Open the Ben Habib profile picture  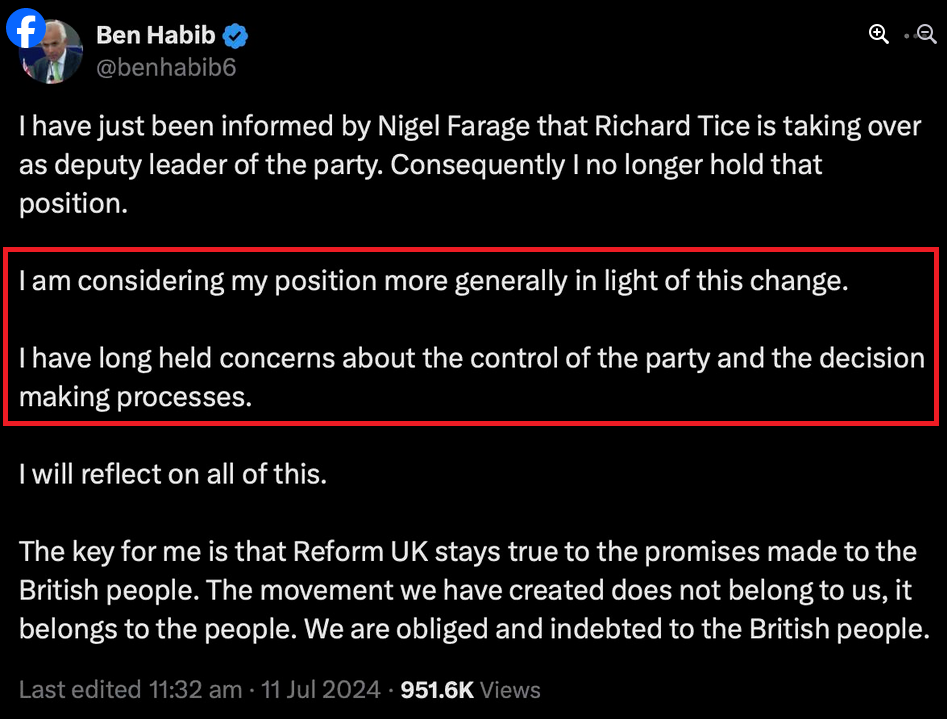click(x=54, y=62)
